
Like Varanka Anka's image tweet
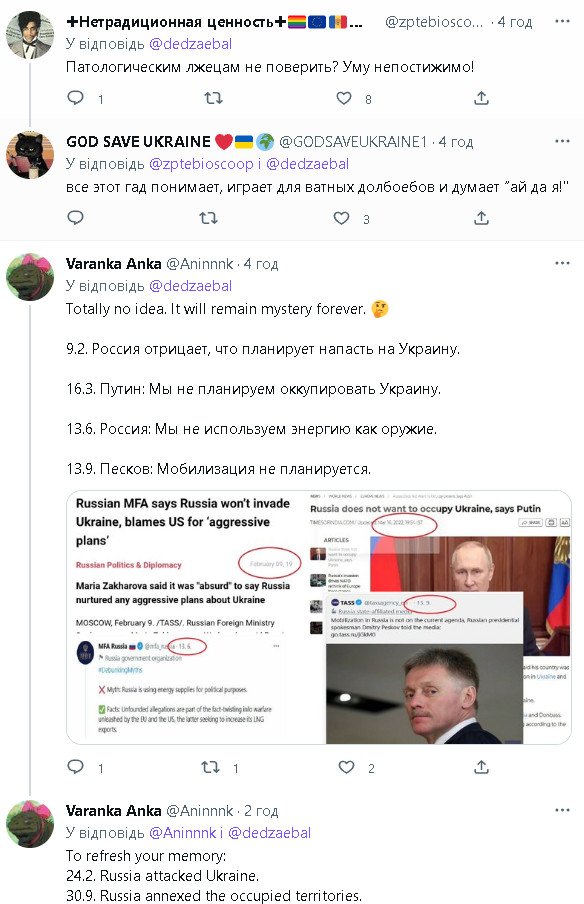pos(346,767)
